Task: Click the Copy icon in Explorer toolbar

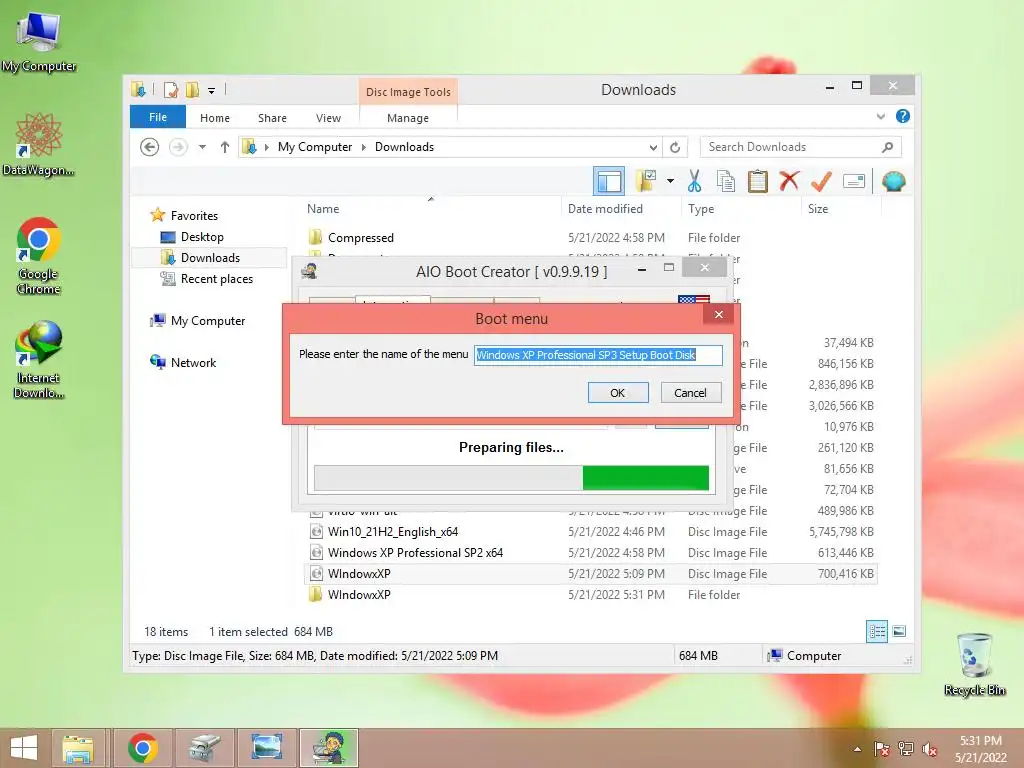Action: tap(726, 181)
